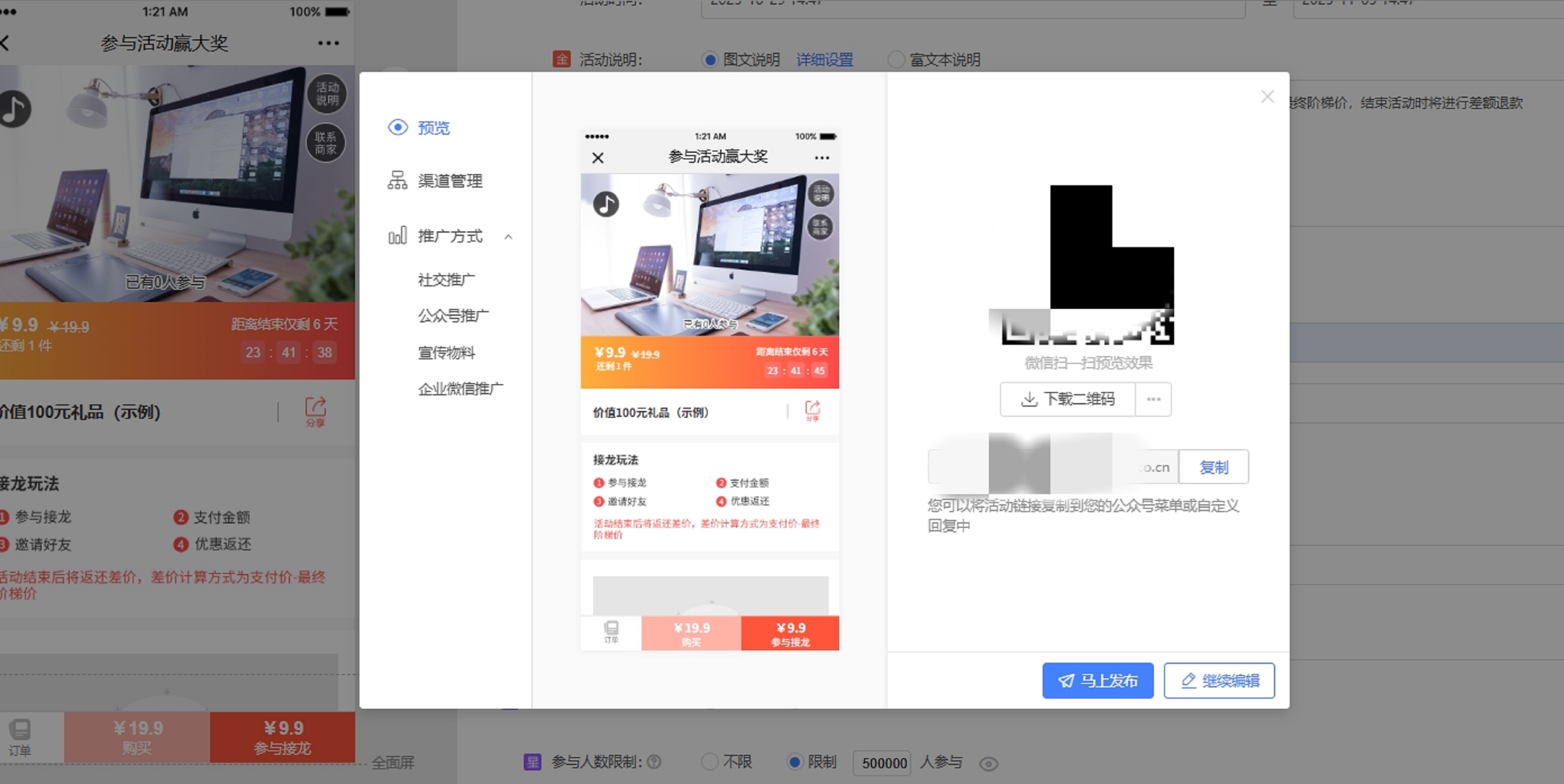Click the help icon next to 参与人数限制

tap(654, 761)
